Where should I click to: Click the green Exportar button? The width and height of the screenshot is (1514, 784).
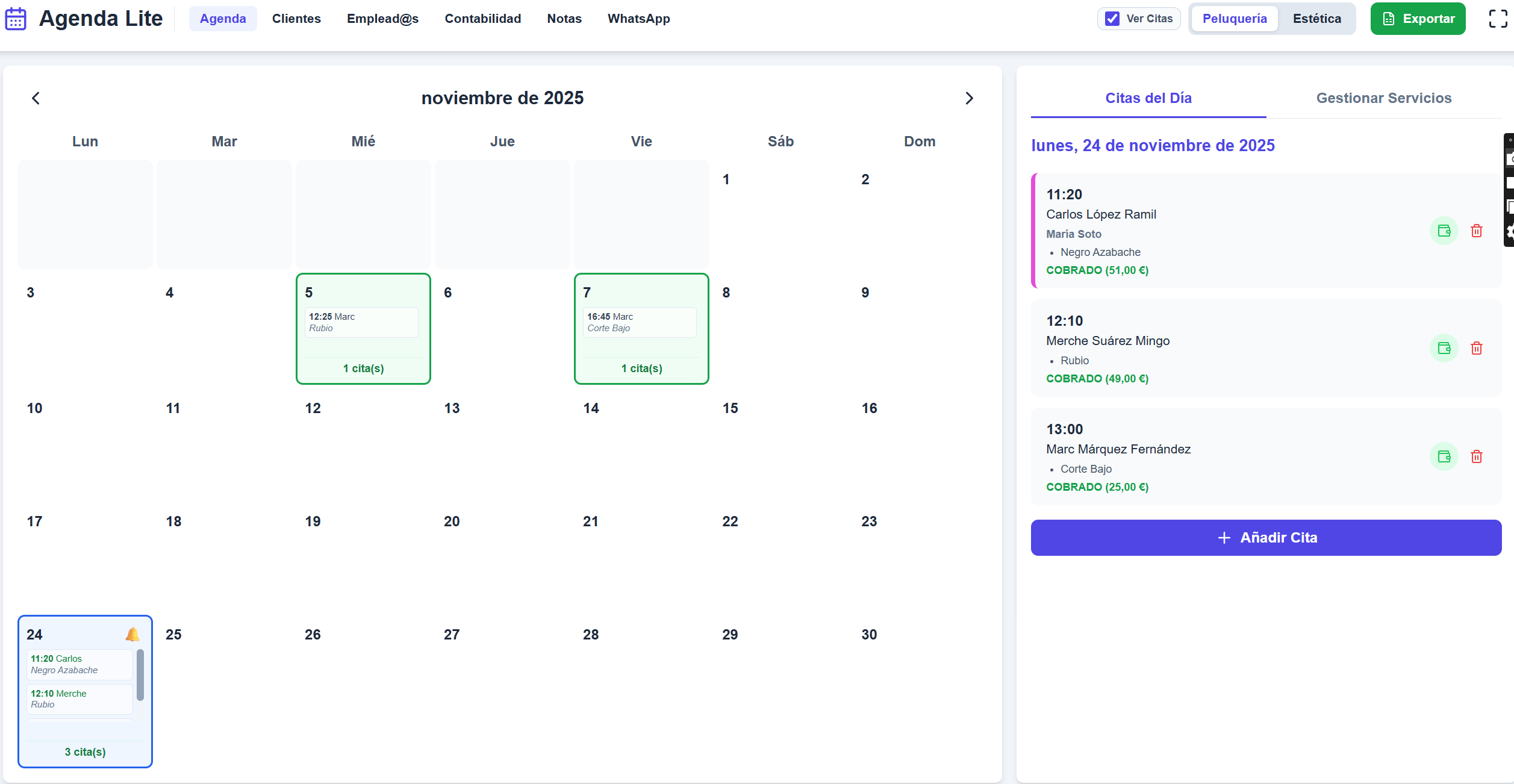[x=1418, y=19]
